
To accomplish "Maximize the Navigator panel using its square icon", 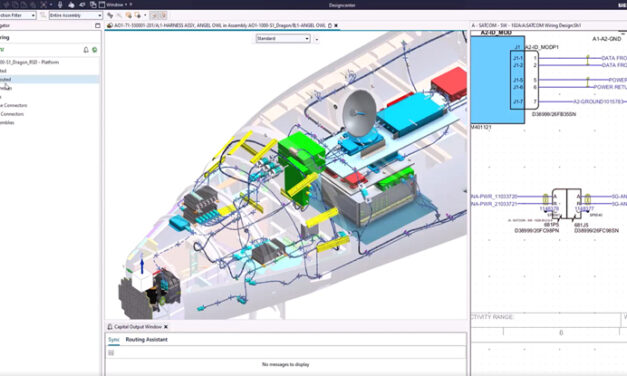I will pyautogui.click(x=98, y=26).
